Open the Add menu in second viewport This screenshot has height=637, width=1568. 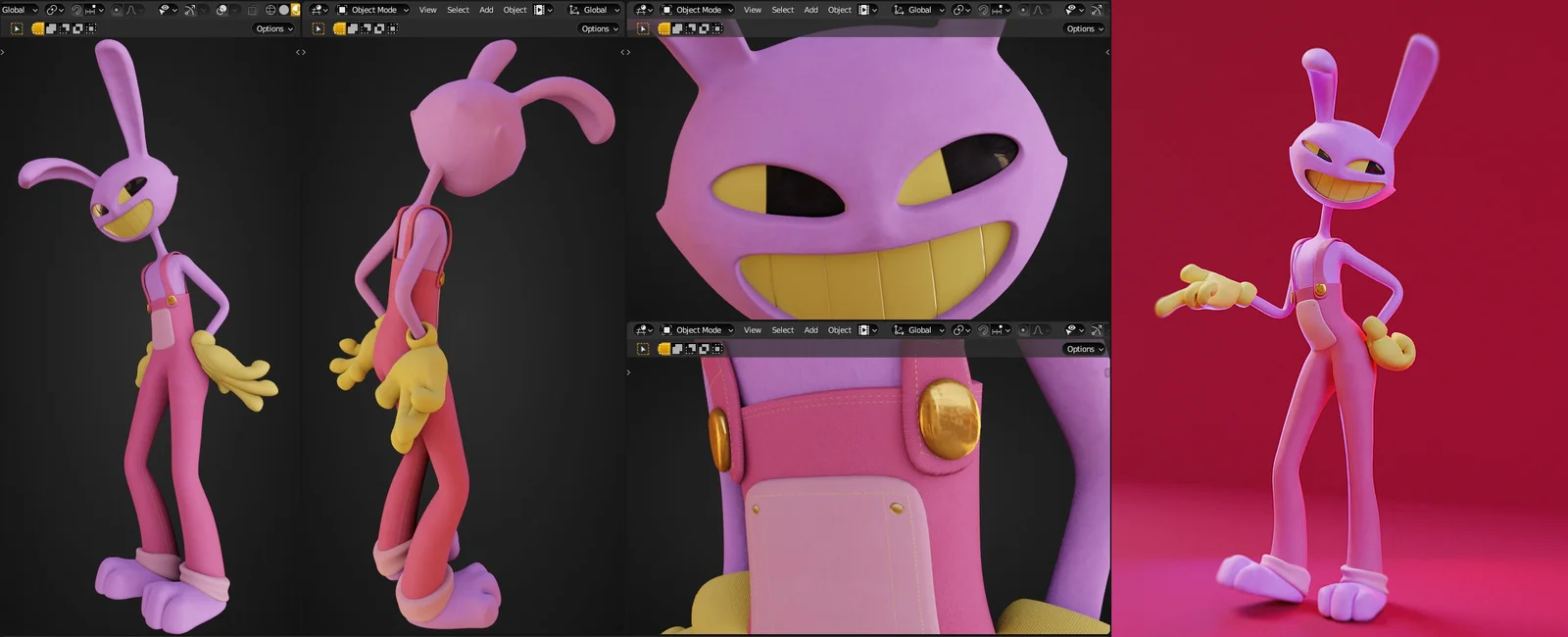pyautogui.click(x=486, y=10)
